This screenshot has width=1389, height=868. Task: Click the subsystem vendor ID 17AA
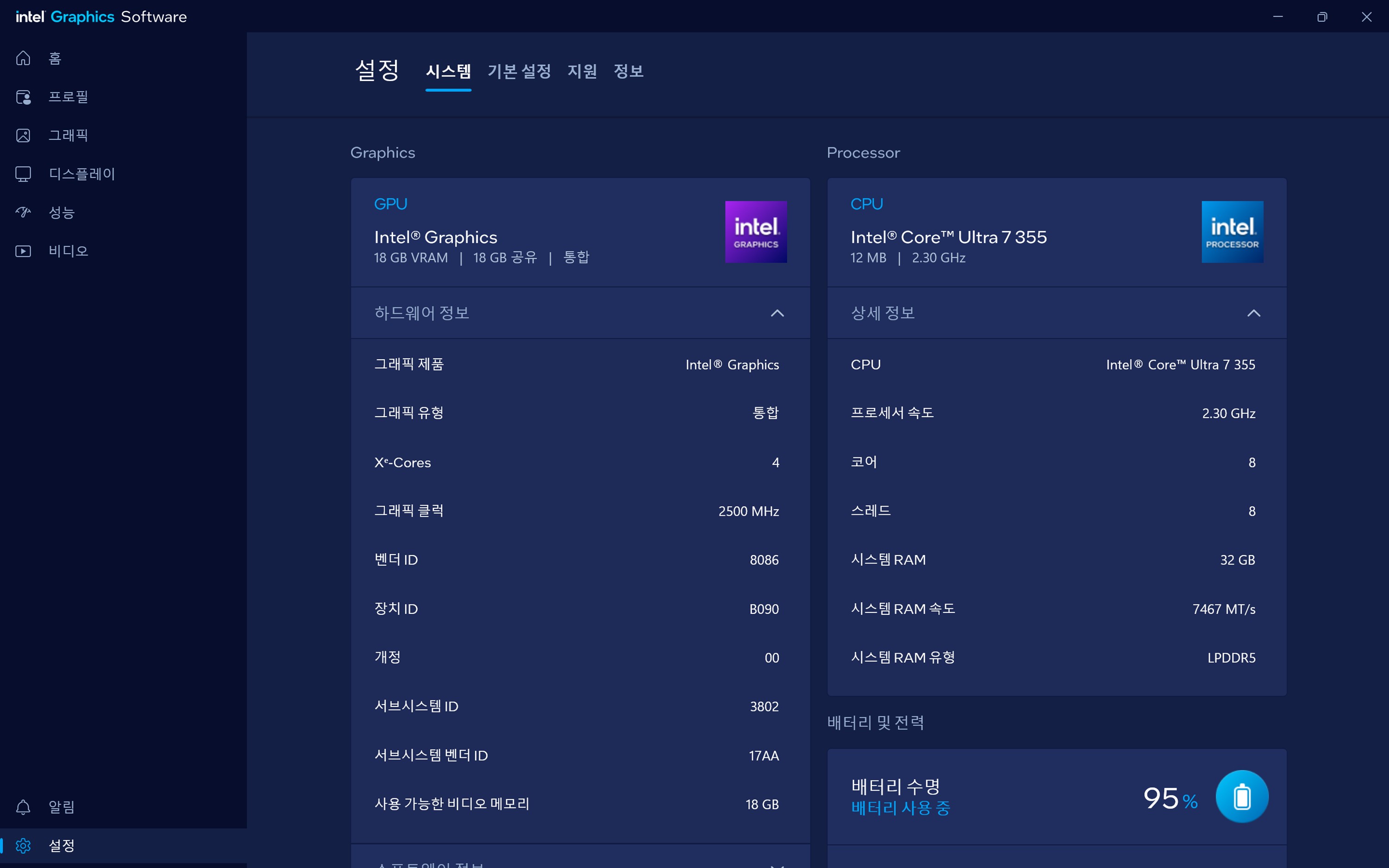pyautogui.click(x=763, y=756)
